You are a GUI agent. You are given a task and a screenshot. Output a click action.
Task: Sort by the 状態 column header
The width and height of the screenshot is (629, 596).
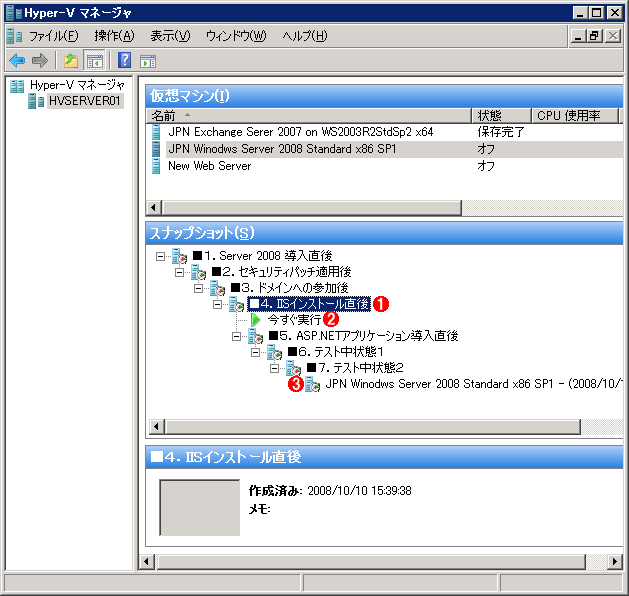coord(501,116)
